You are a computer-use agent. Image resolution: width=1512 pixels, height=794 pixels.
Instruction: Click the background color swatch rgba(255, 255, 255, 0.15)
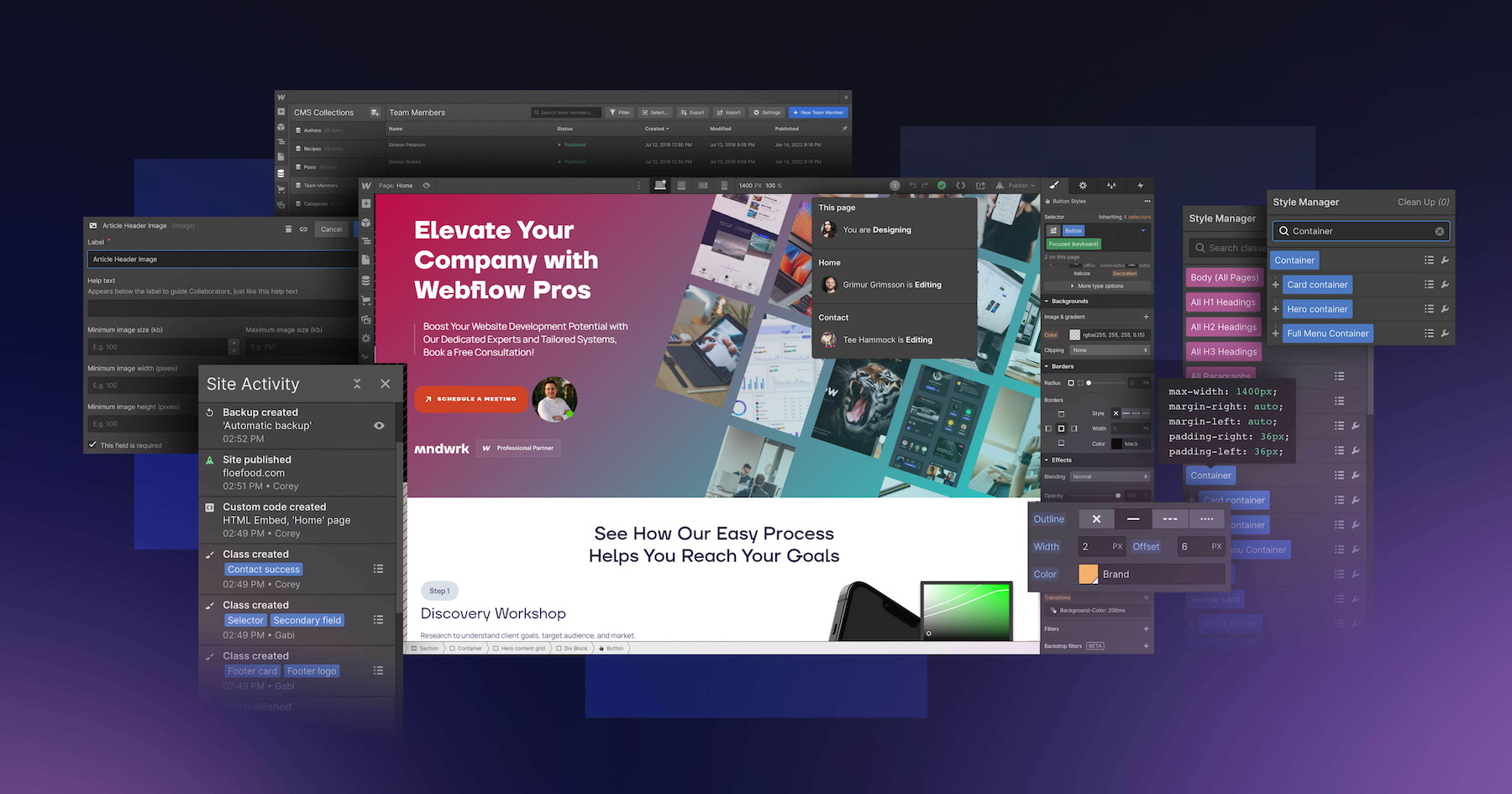coord(1074,334)
